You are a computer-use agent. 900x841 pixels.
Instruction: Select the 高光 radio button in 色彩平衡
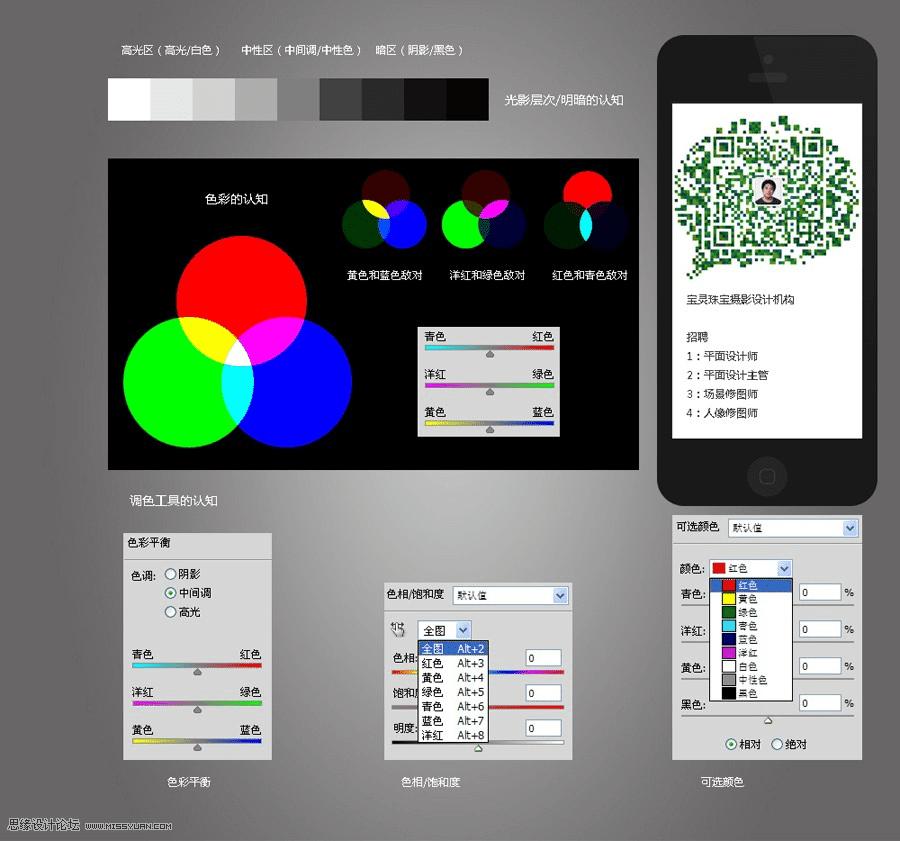[170, 612]
